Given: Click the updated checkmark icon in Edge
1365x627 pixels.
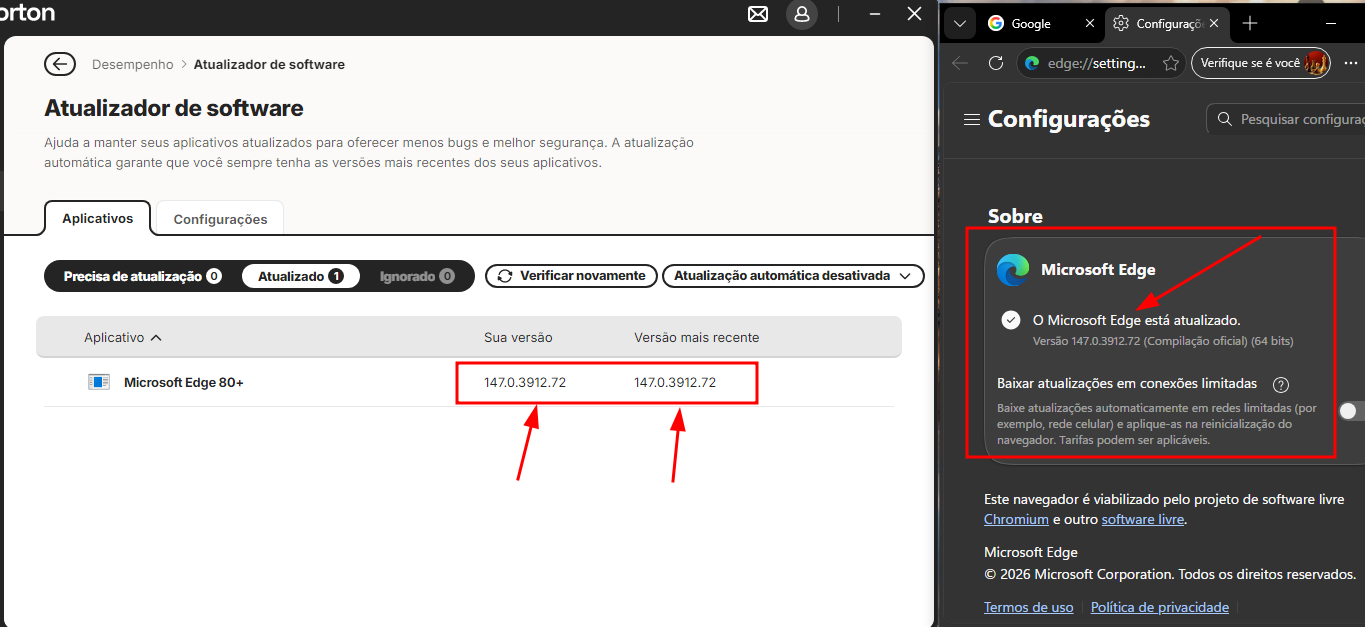Looking at the screenshot, I should 1010,320.
